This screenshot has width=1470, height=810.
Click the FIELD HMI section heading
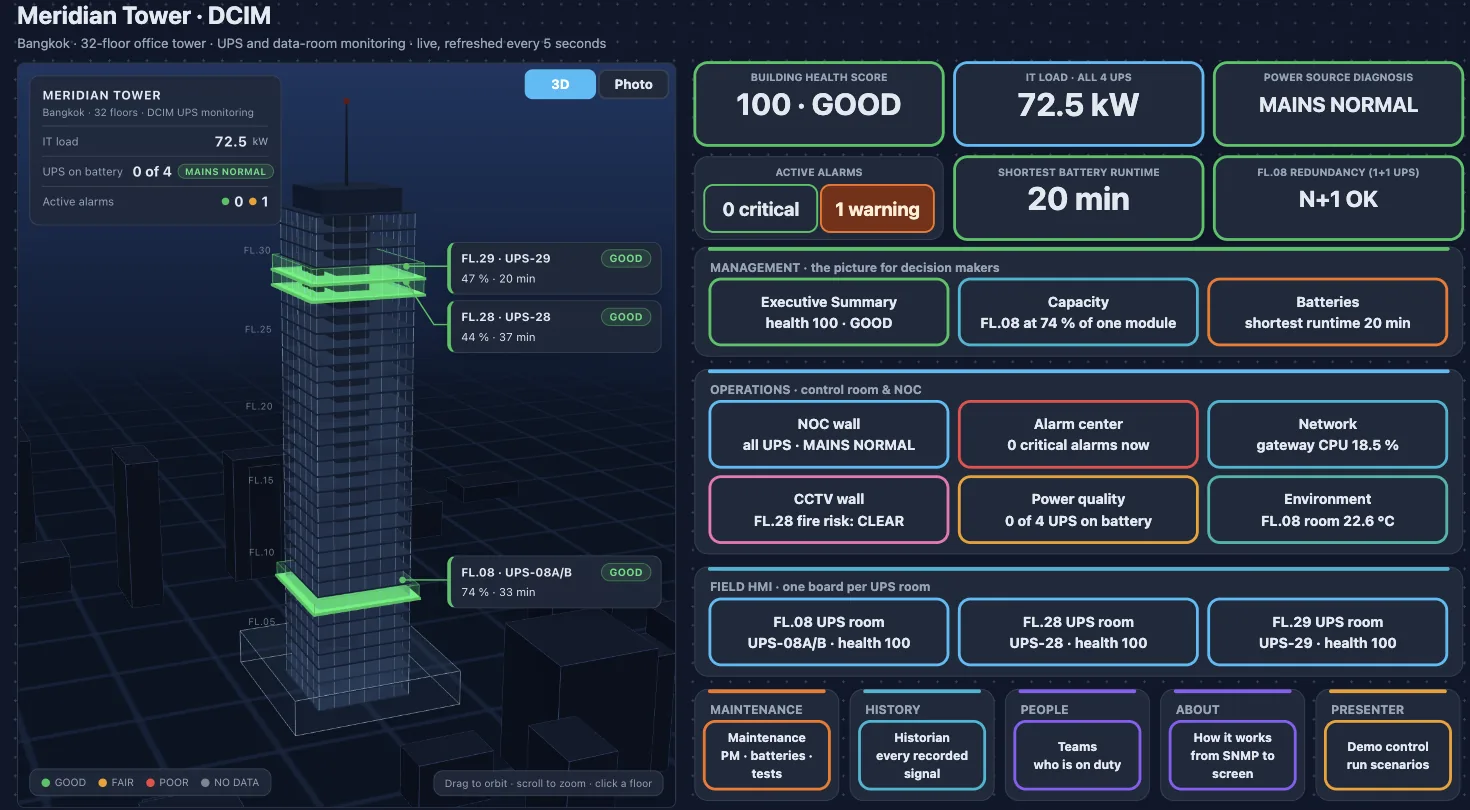tap(820, 587)
